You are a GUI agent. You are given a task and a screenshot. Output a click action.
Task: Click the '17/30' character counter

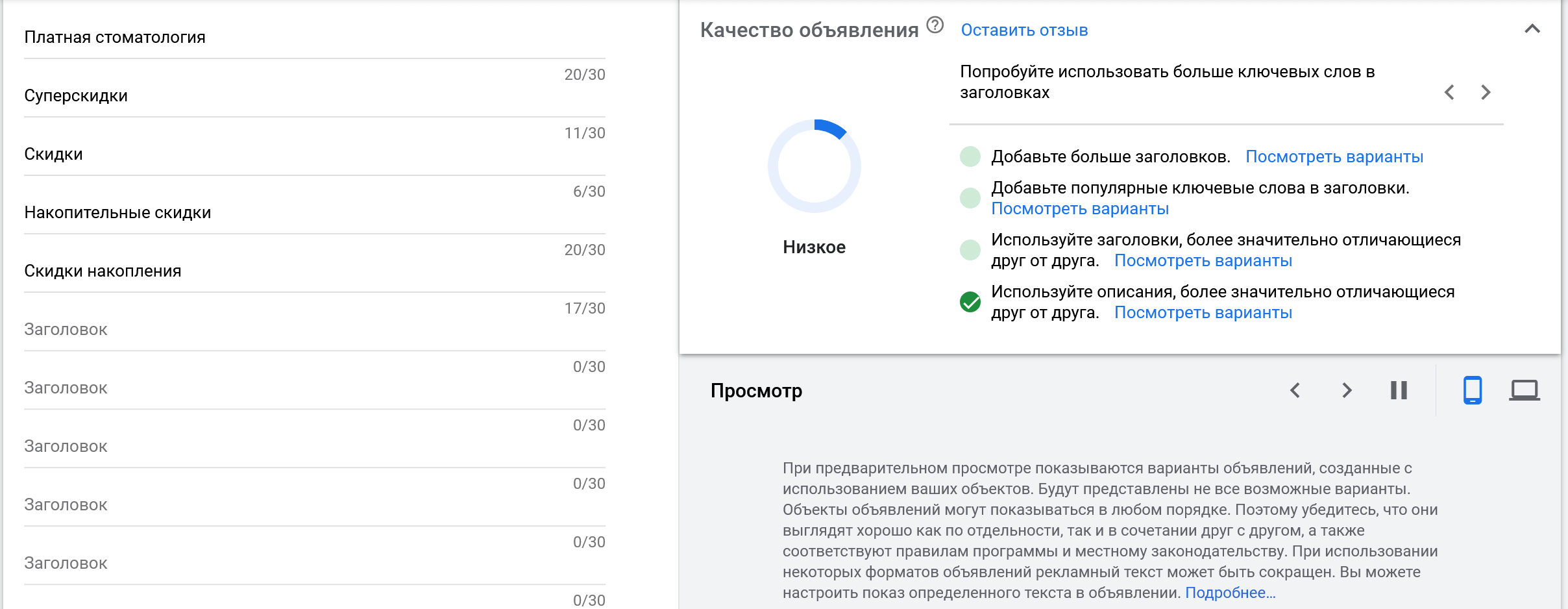(585, 308)
